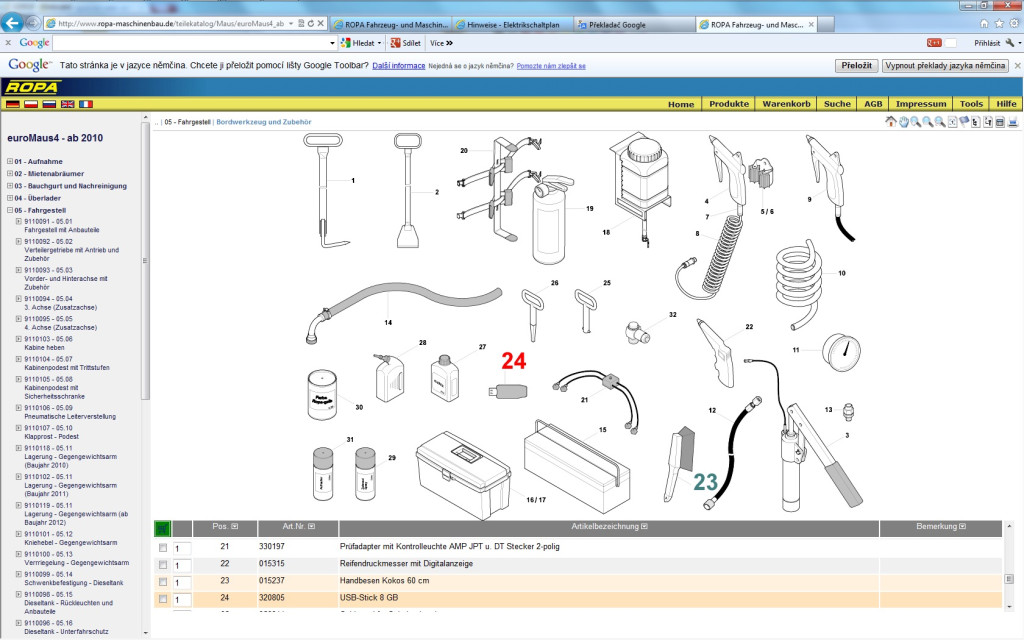Image resolution: width=1024 pixels, height=640 pixels.
Task: Open browser Tools gear icon
Action: [1014, 24]
